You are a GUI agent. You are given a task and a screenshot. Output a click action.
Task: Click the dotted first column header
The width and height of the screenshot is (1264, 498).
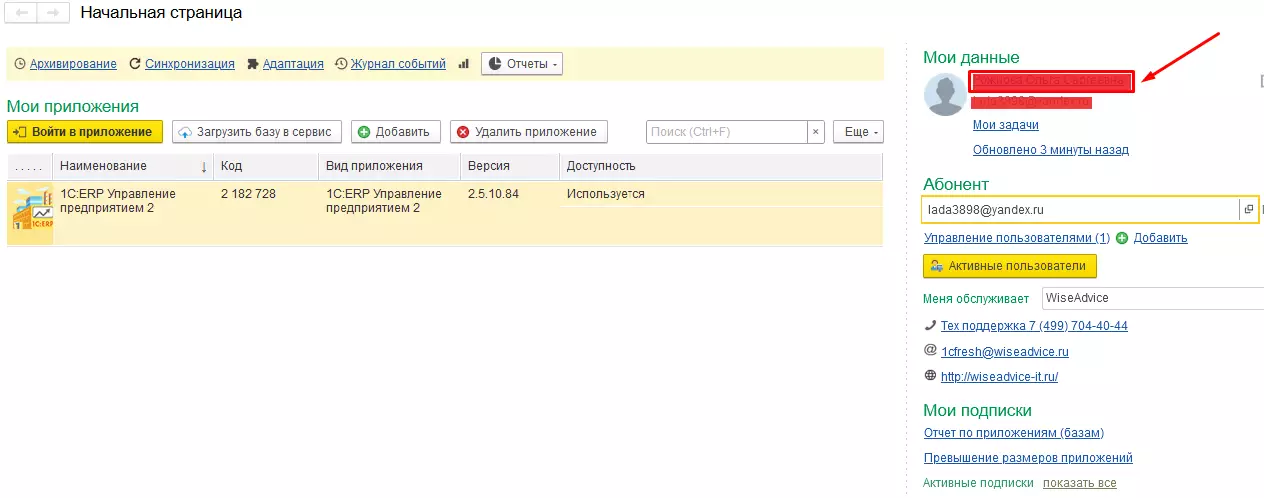pyautogui.click(x=30, y=166)
